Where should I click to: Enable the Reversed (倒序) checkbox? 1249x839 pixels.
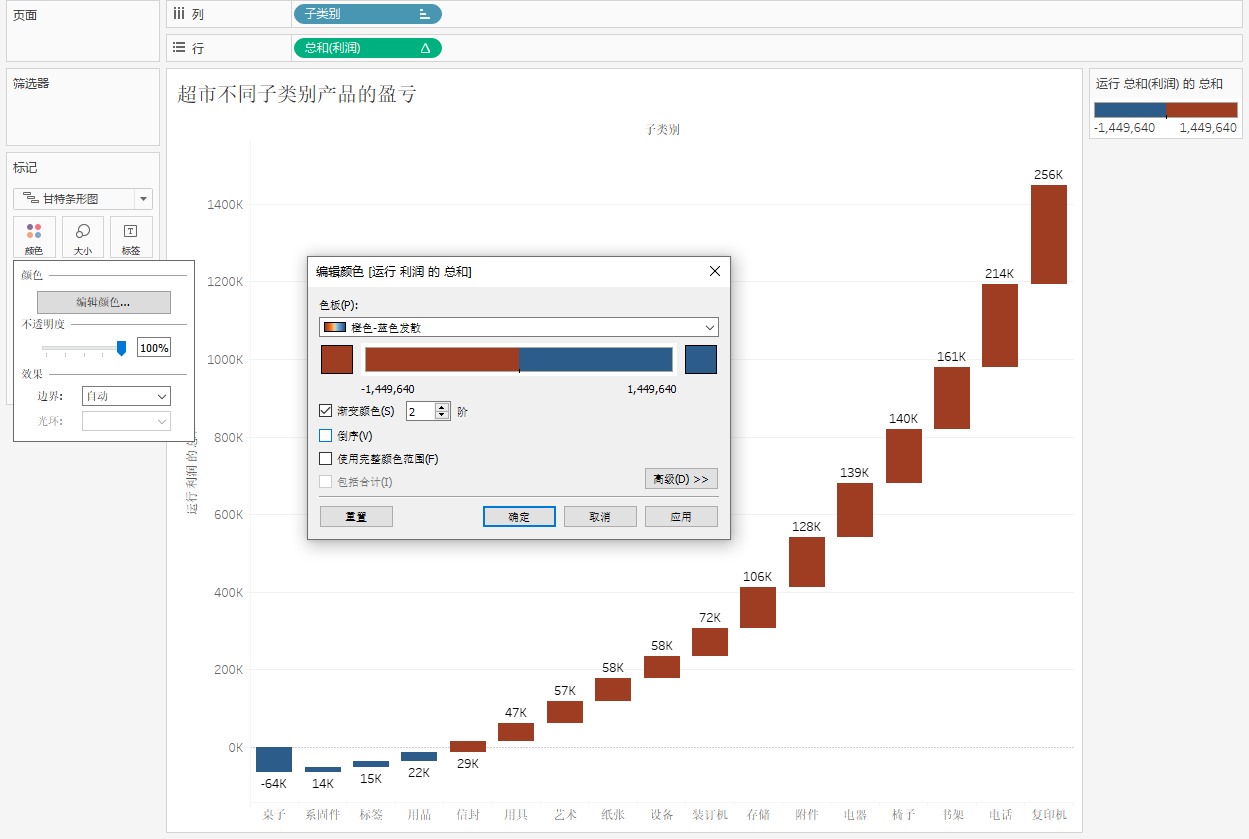[x=325, y=435]
